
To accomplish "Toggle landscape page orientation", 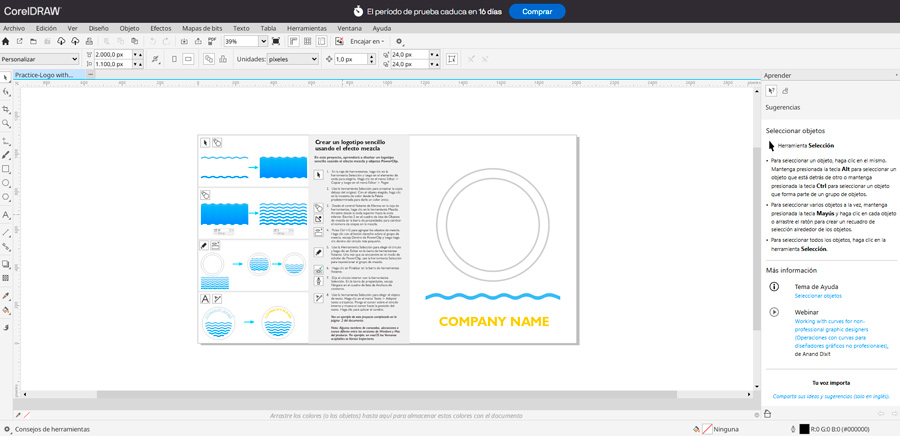I will (190, 59).
